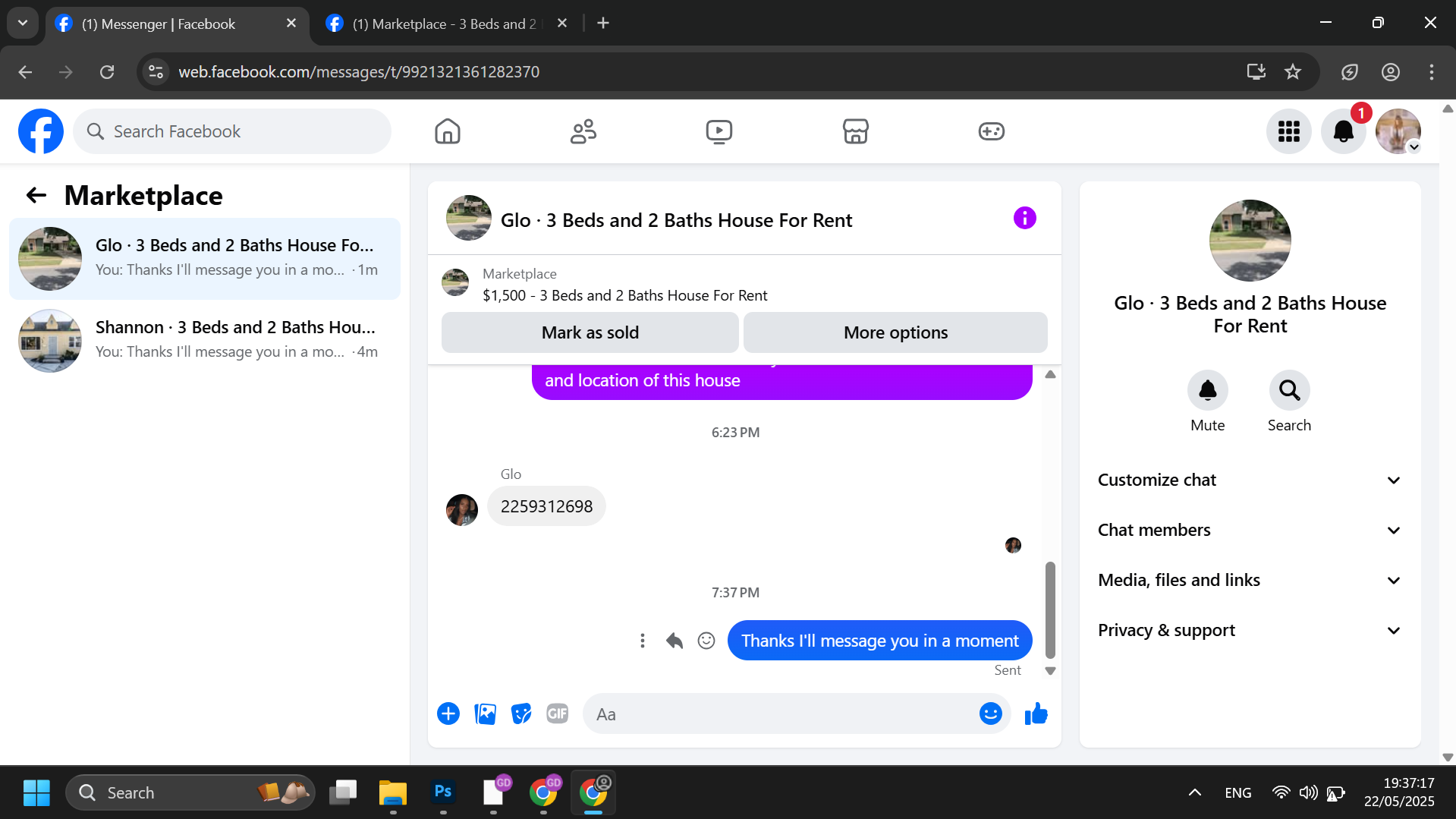Open more options dots on sent message

pos(643,641)
